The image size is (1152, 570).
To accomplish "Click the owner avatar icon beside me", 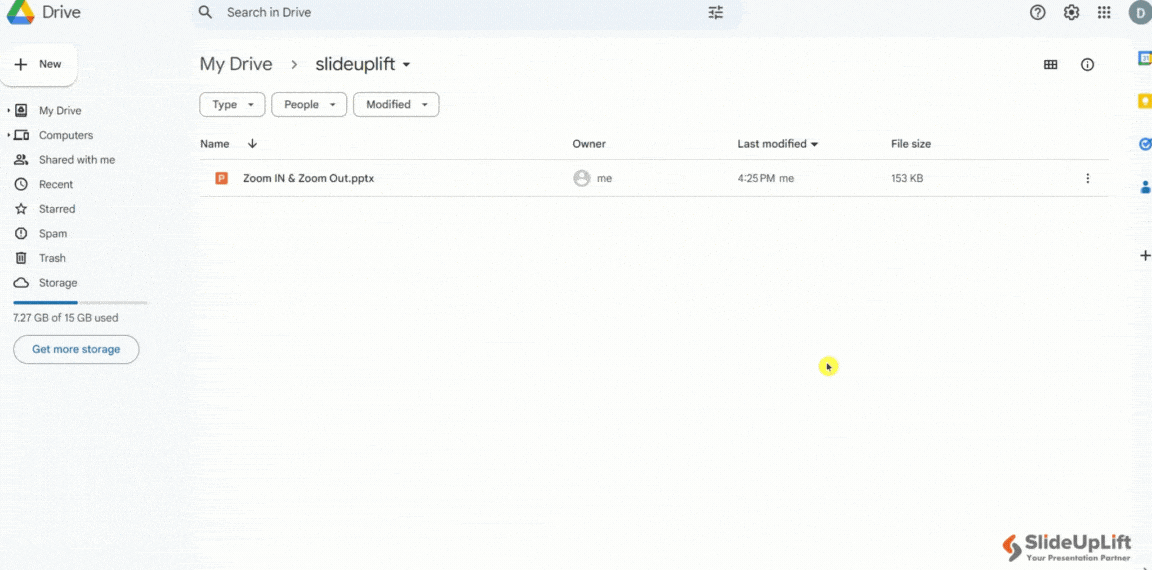I will 582,178.
